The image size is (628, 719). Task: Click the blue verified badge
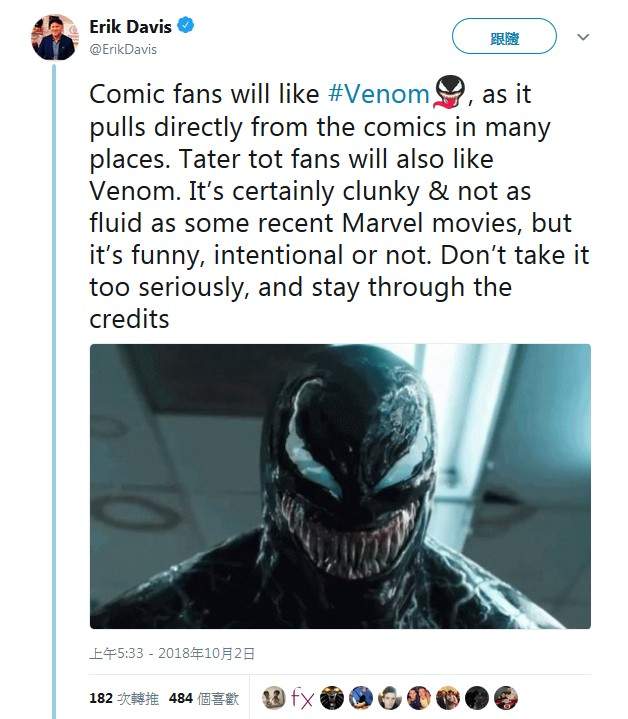(x=187, y=27)
